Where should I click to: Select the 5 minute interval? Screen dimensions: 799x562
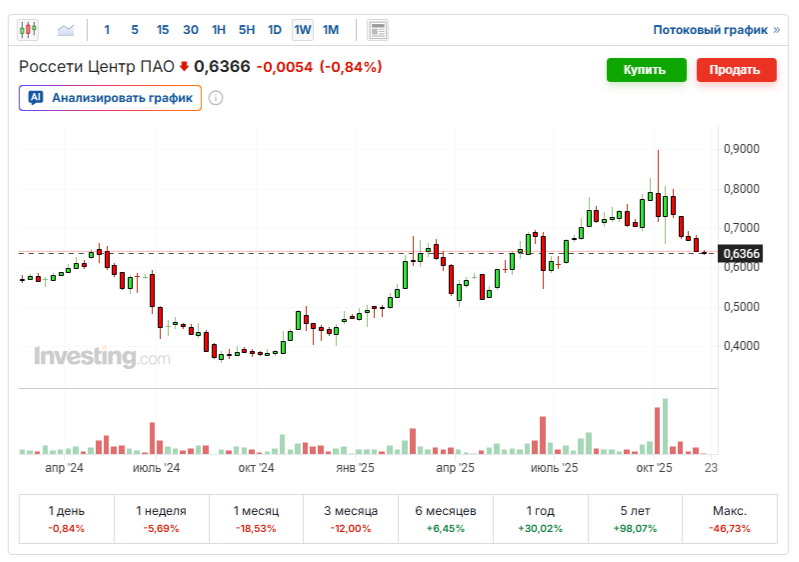tap(135, 30)
